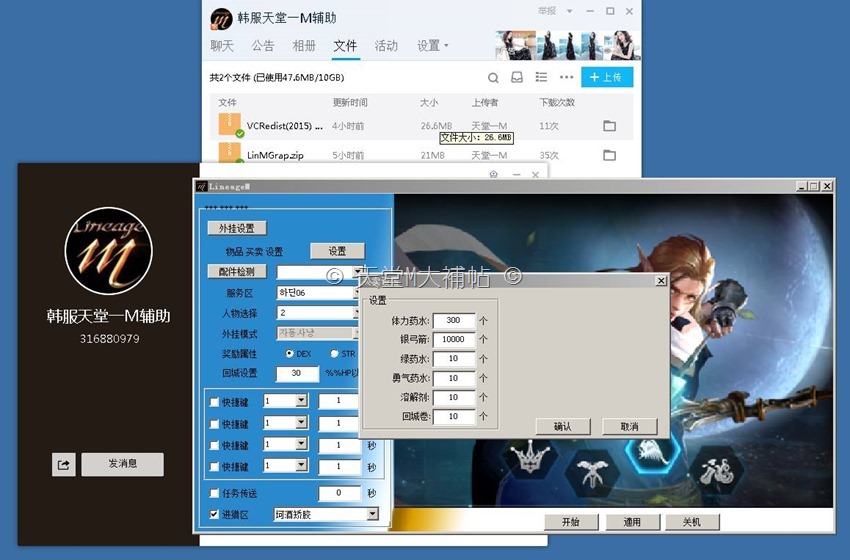Open folder icon for VCRedist(2015) file
The height and width of the screenshot is (560, 850).
pos(609,126)
